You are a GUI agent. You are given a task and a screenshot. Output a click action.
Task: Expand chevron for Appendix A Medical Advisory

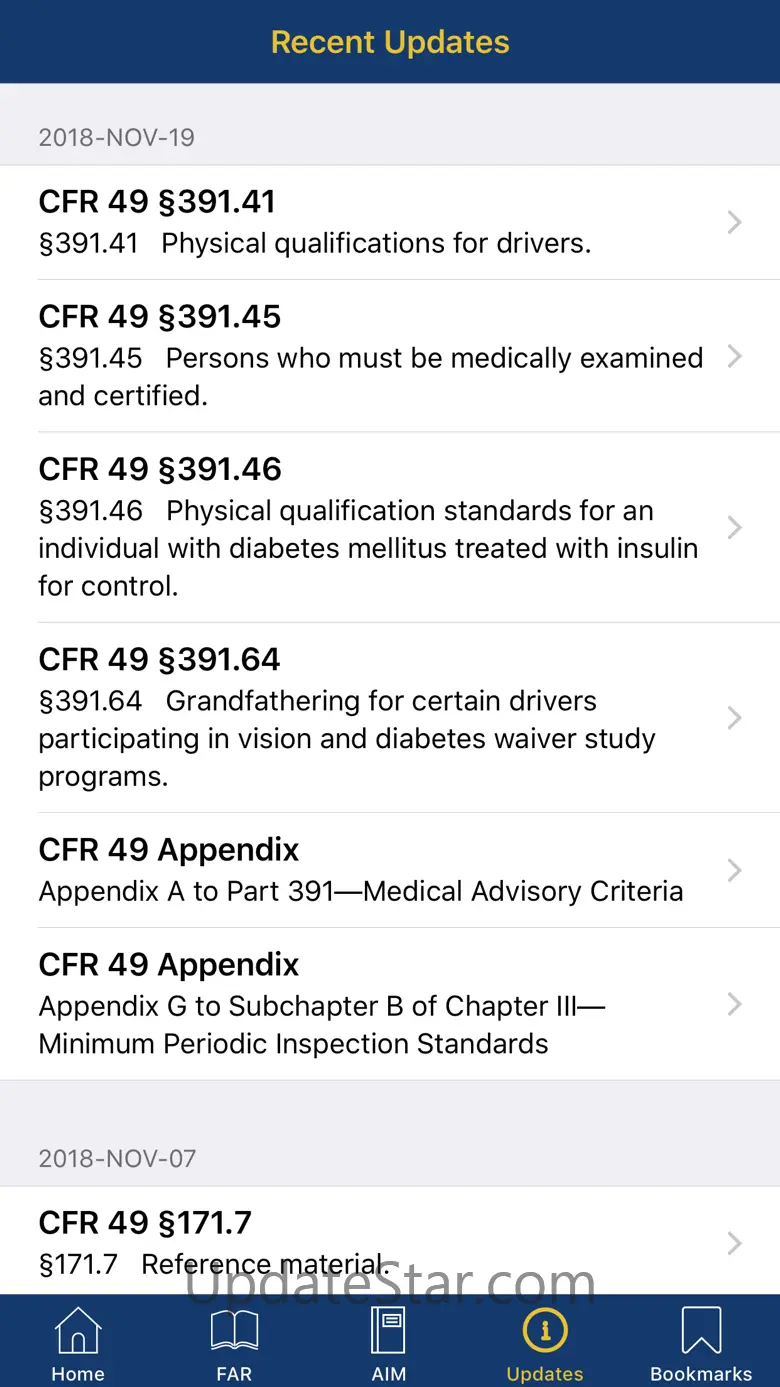point(735,870)
